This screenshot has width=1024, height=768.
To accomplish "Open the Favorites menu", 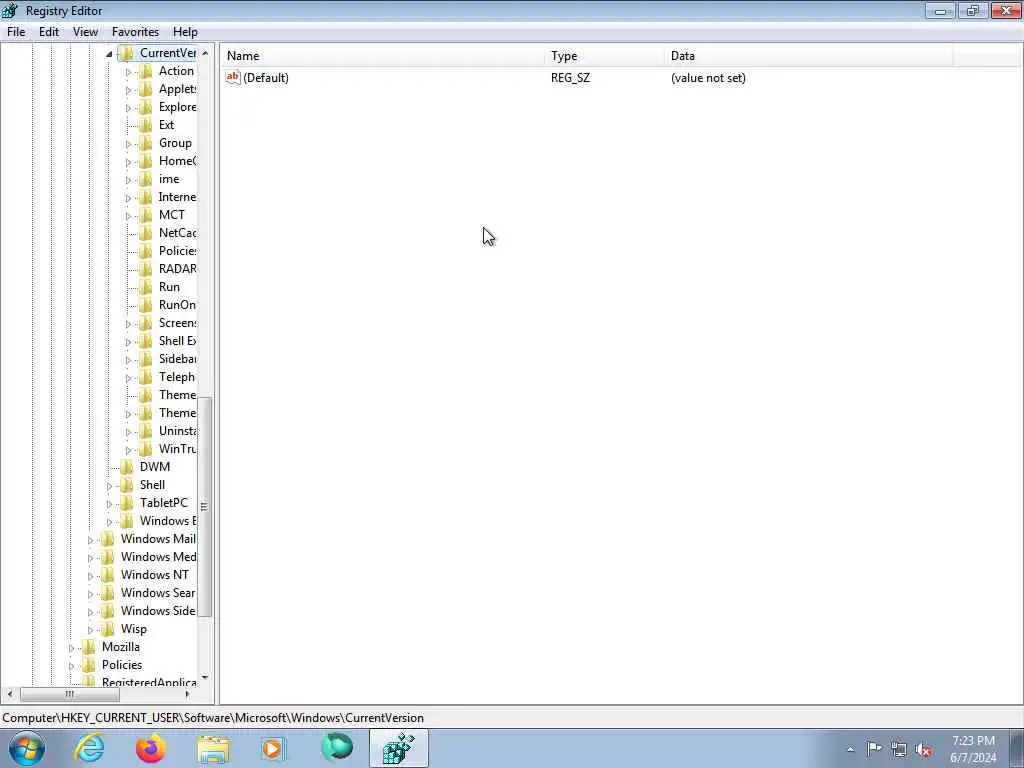I will click(x=135, y=32).
